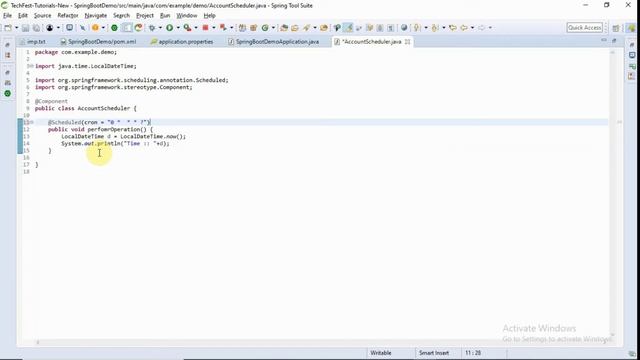Viewport: 640px width, 360px height.
Task: Click the orange circle toolbar icon
Action: point(95,28)
